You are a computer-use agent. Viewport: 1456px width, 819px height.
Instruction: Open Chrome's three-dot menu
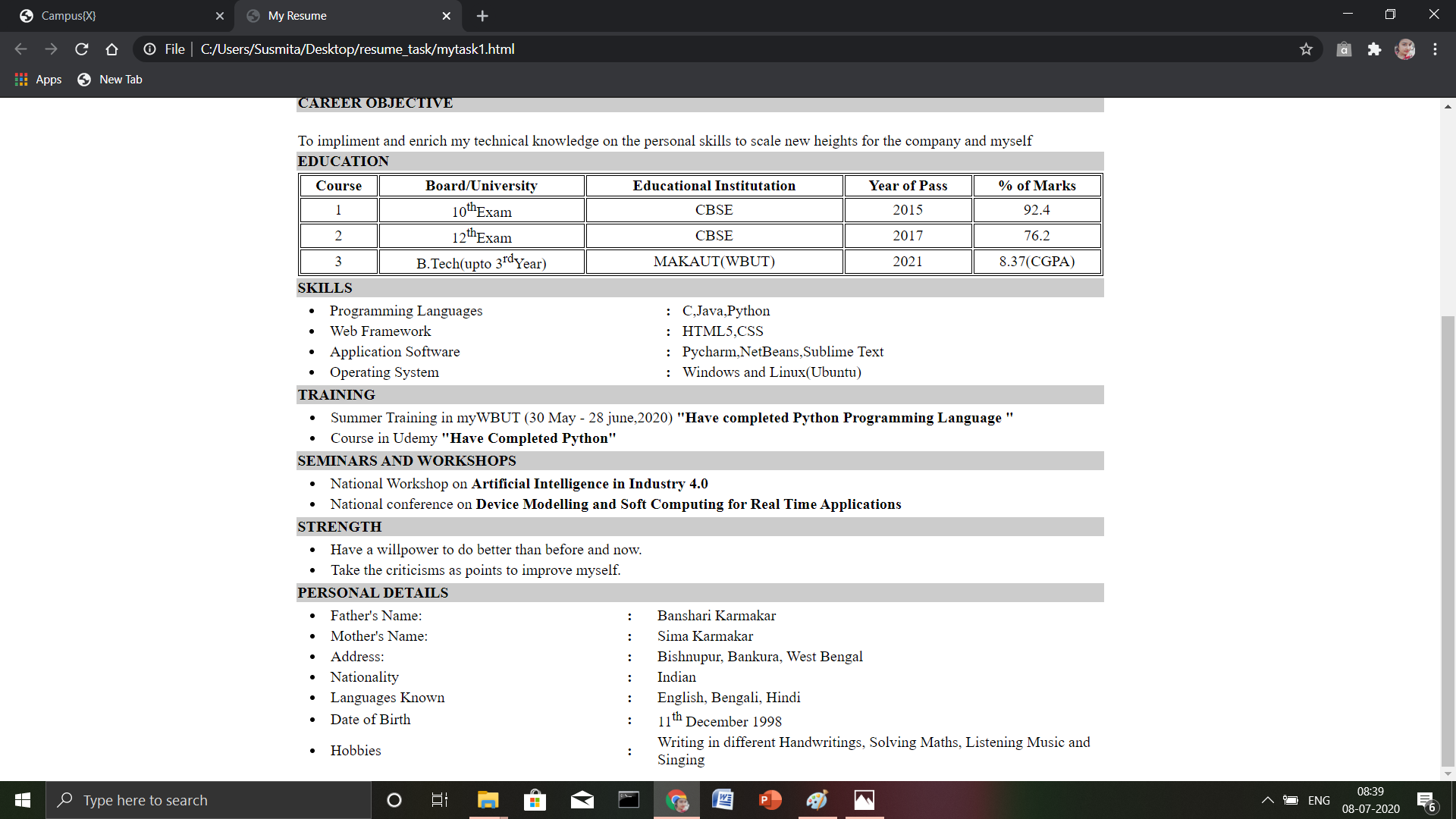pos(1435,49)
